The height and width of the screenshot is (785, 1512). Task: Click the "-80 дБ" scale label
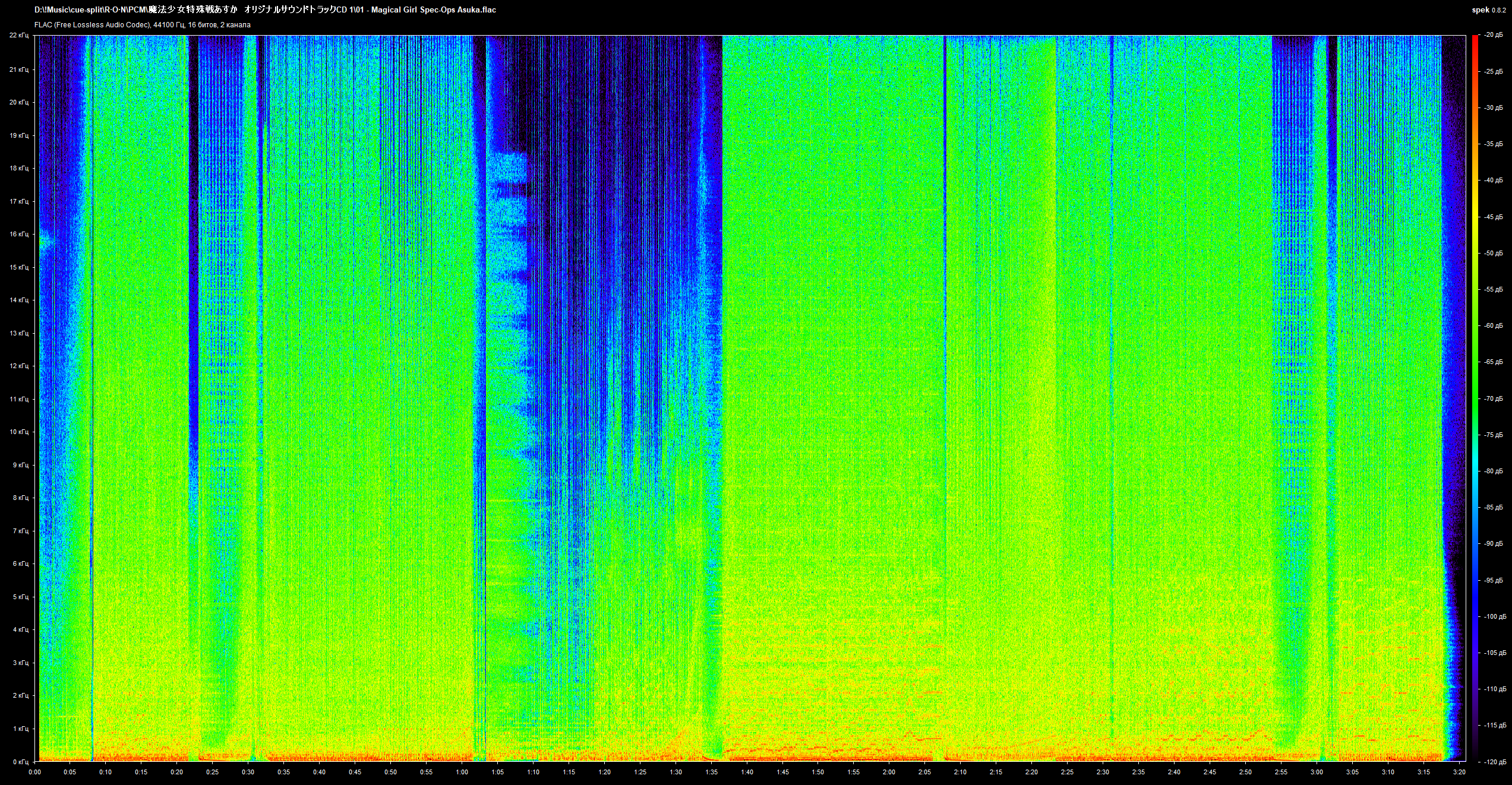coord(1494,471)
